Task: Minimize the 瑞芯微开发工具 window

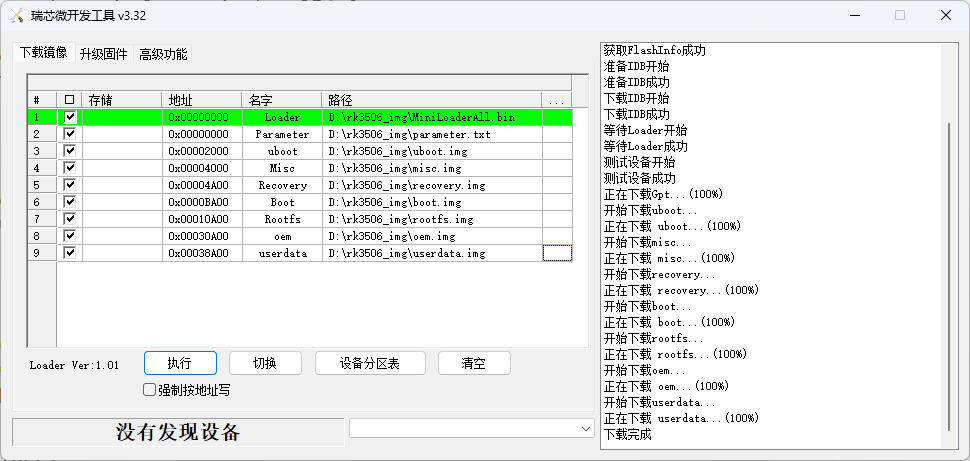Action: pos(854,15)
